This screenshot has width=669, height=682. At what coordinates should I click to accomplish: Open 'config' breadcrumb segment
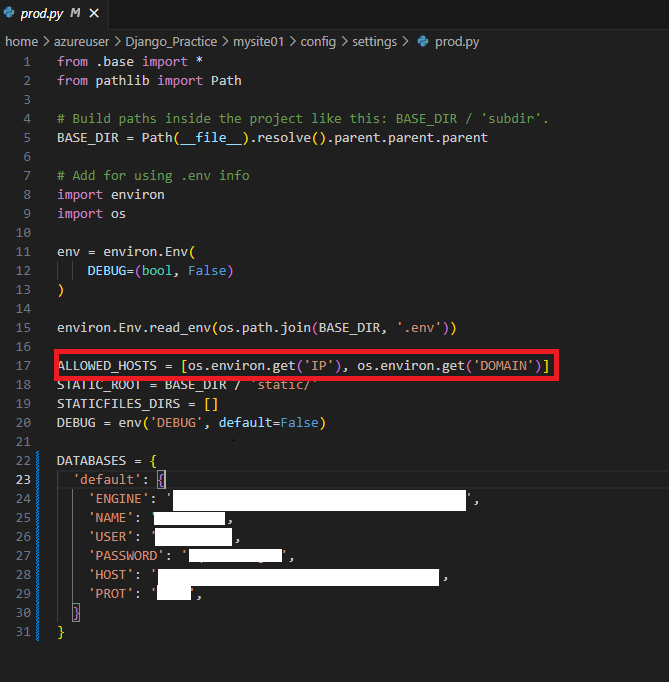click(318, 42)
